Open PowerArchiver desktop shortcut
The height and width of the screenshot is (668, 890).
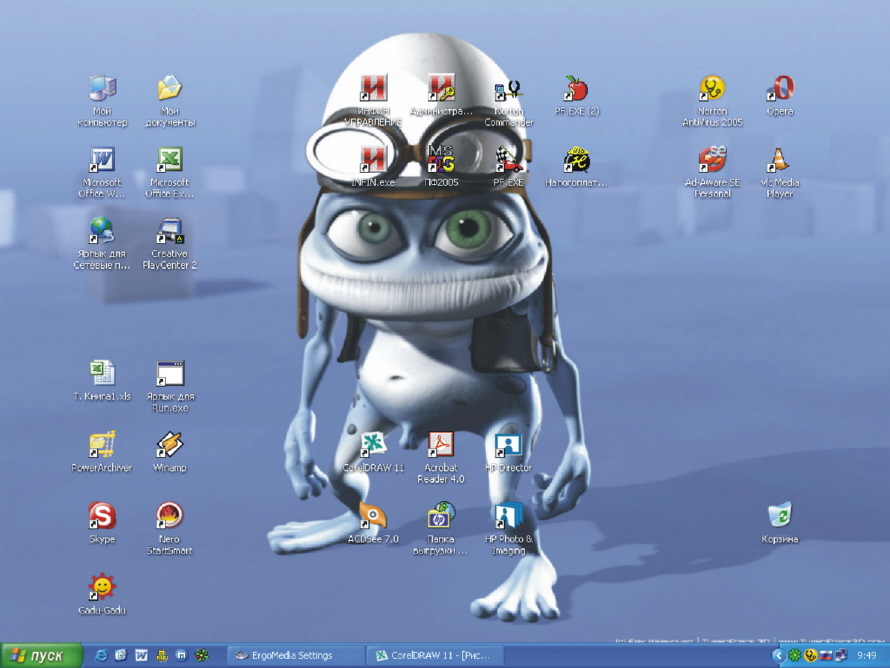click(102, 445)
